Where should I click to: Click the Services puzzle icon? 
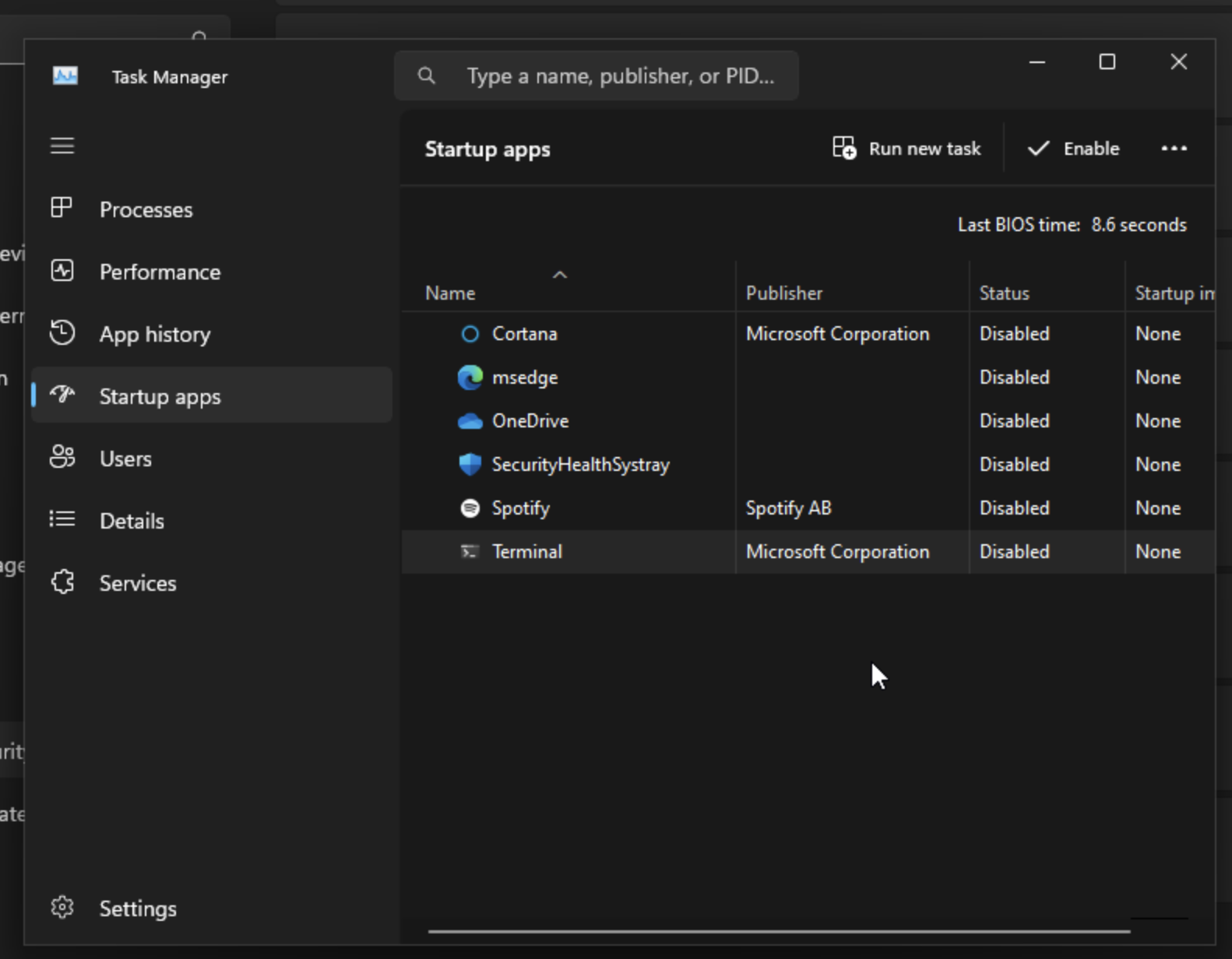point(62,582)
